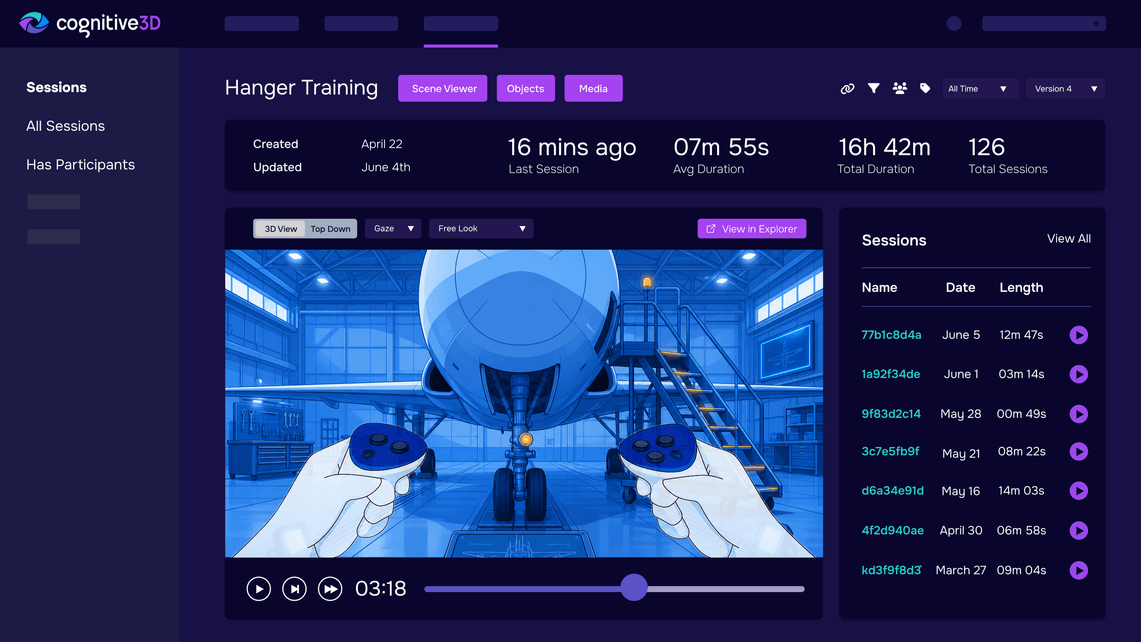Screen dimensions: 1141x642
Task: Open the Scene Viewer tab
Action: click(442, 88)
